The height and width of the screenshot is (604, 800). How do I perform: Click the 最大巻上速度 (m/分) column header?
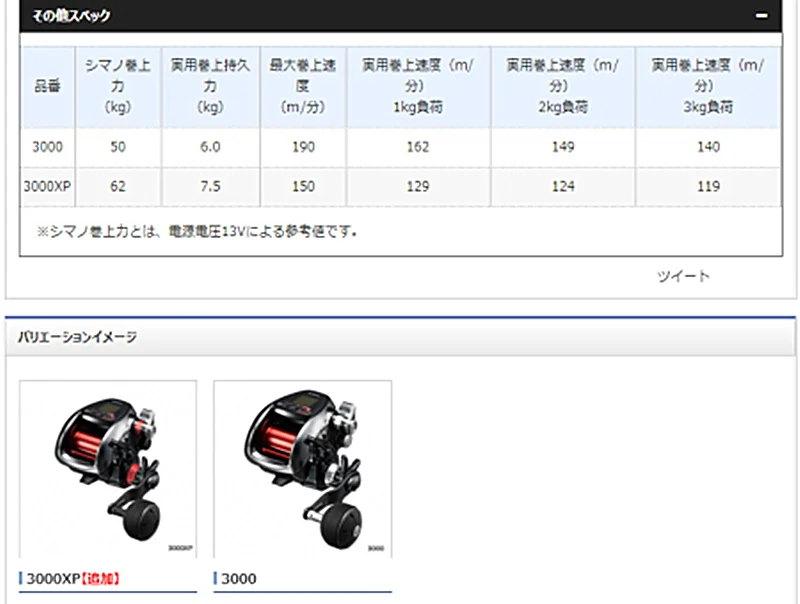point(303,87)
